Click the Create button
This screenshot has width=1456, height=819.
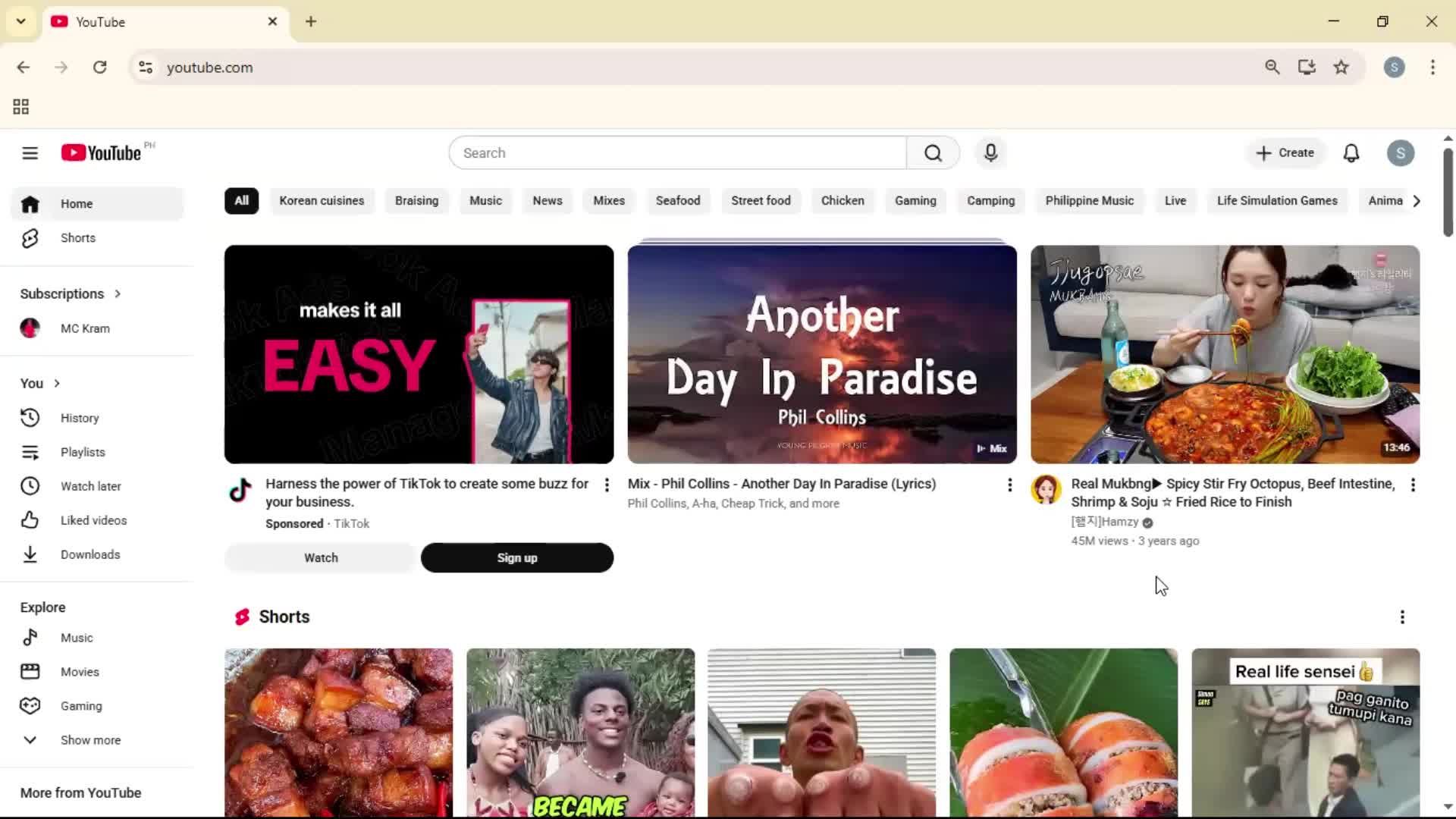click(1285, 153)
